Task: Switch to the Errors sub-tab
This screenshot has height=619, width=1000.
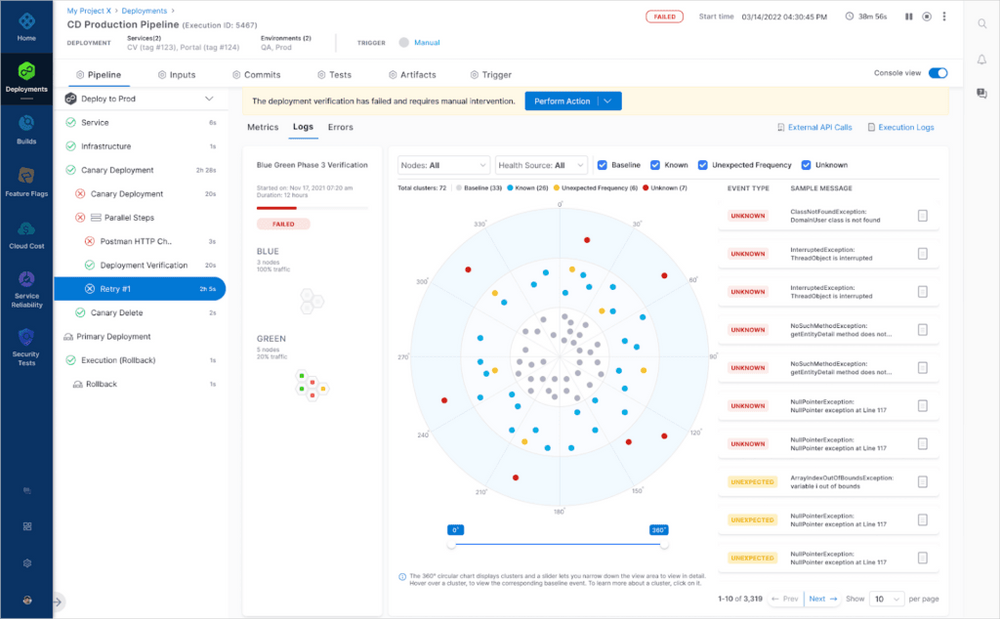Action: pyautogui.click(x=341, y=127)
